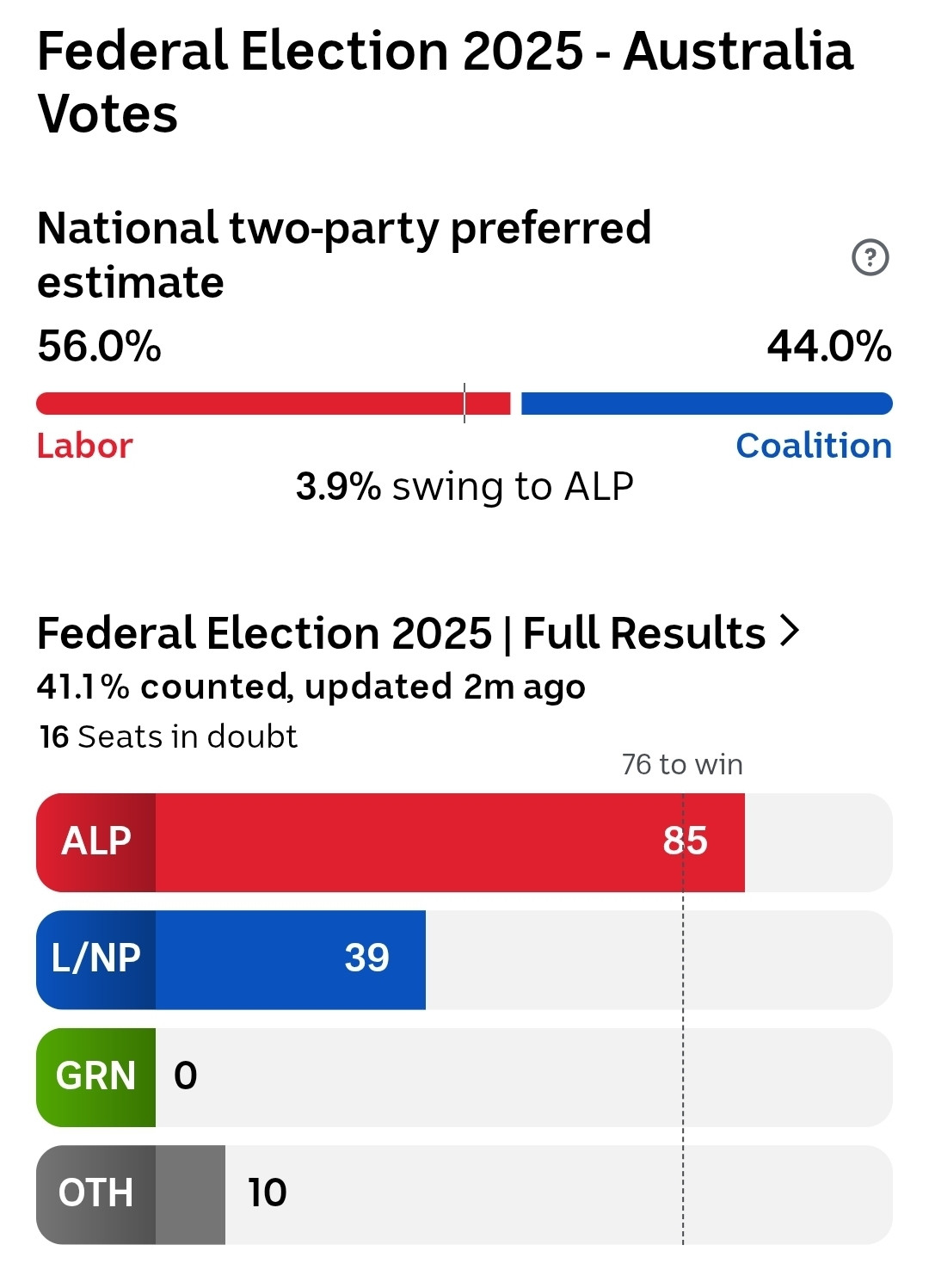Tap the ALP seat count 85
Viewport: 929px width, 1288px height.
[685, 841]
